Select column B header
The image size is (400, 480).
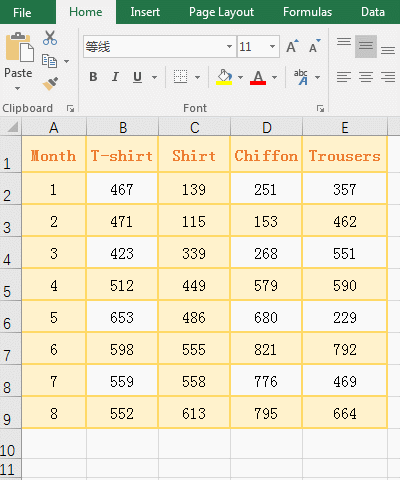point(123,127)
